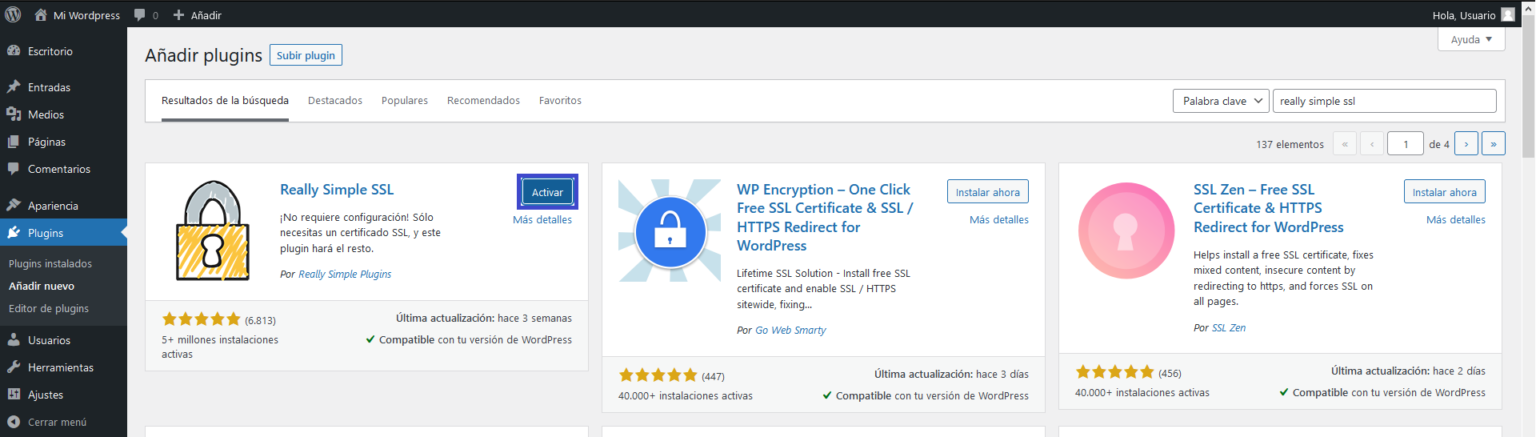Viewport: 1536px width, 437px height.
Task: Click the Hola, Usuario greeting
Action: click(x=1463, y=15)
